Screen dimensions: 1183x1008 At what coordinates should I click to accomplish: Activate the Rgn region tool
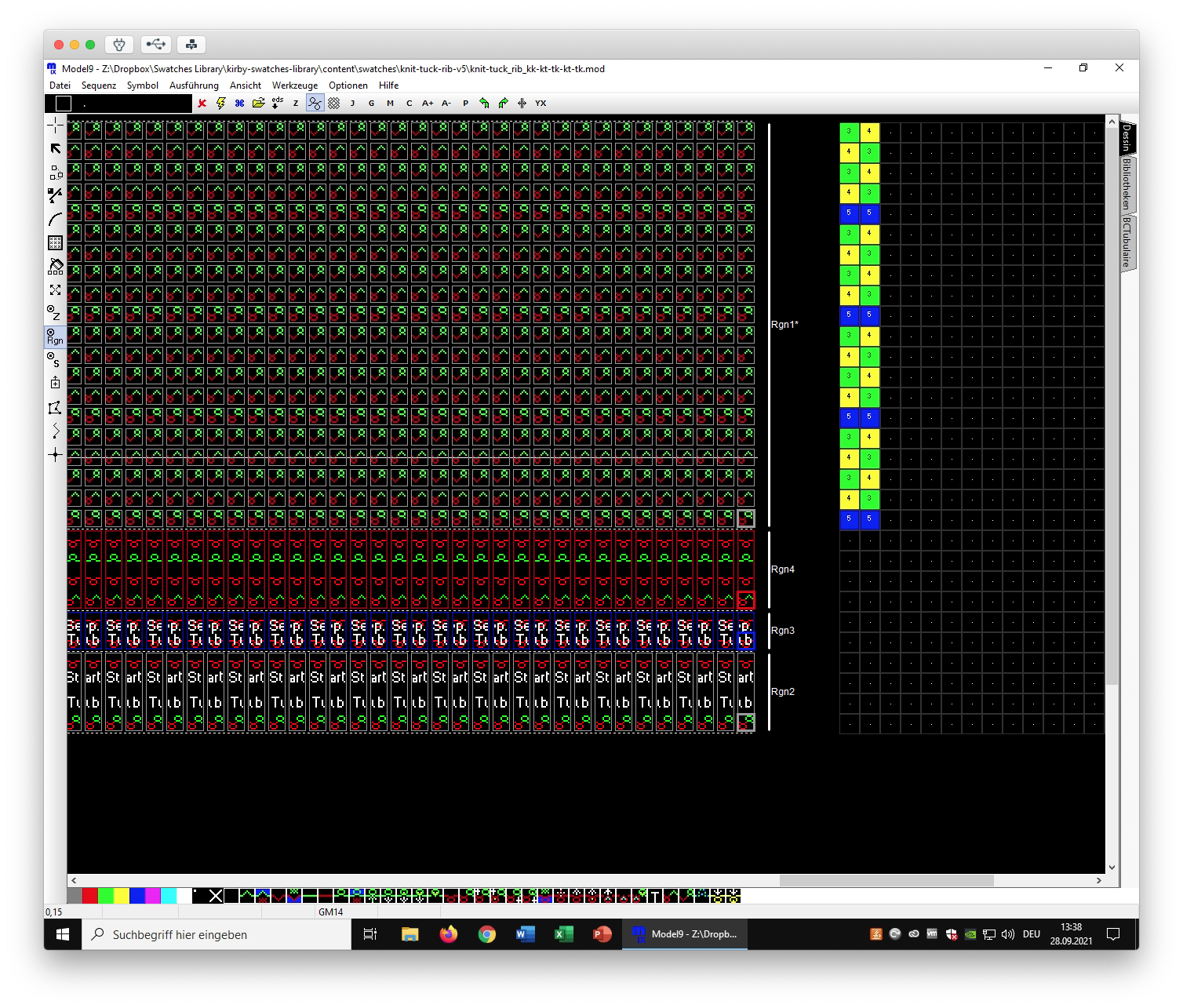click(55, 337)
